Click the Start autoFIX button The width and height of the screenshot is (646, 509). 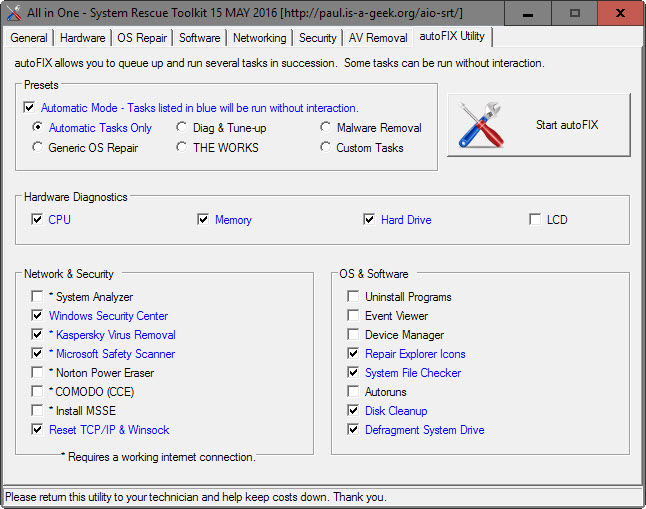tap(539, 125)
